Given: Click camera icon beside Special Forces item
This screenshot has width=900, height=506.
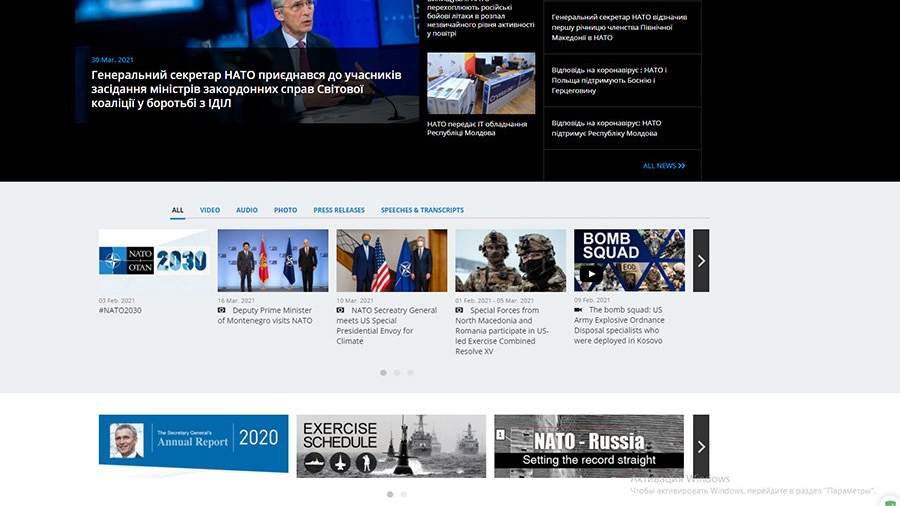Looking at the screenshot, I should (459, 310).
